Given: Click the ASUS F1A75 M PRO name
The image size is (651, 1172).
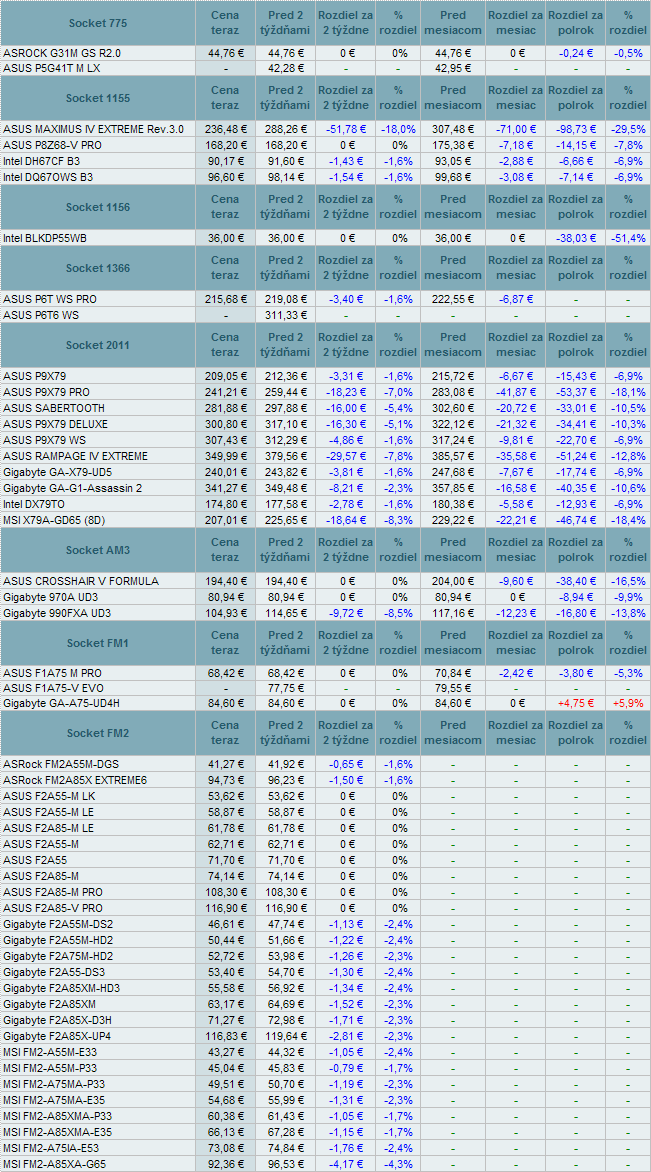Looking at the screenshot, I should coord(53,673).
